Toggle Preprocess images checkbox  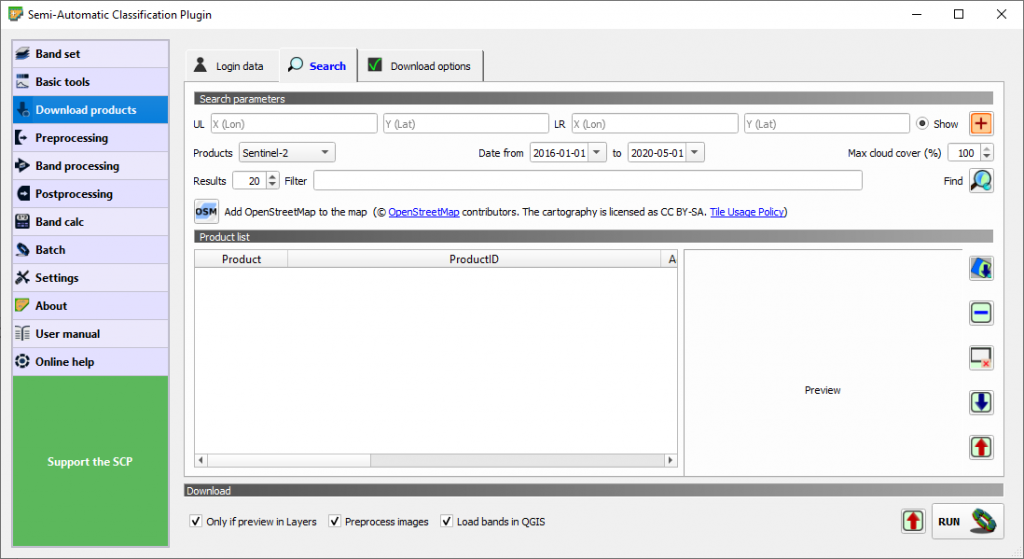[334, 521]
